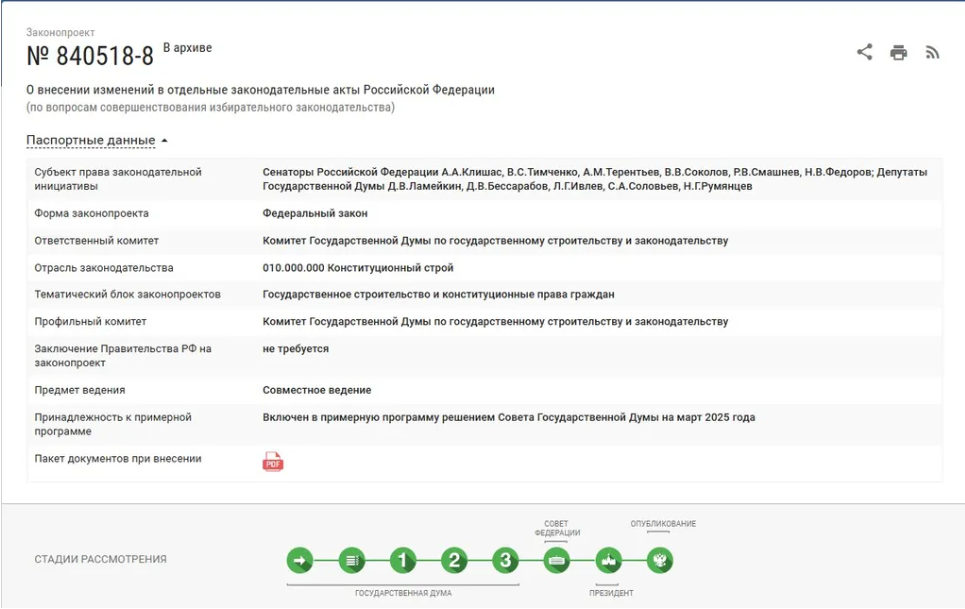Select the preliminary review stage list icon
This screenshot has height=609, width=965.
click(x=351, y=560)
